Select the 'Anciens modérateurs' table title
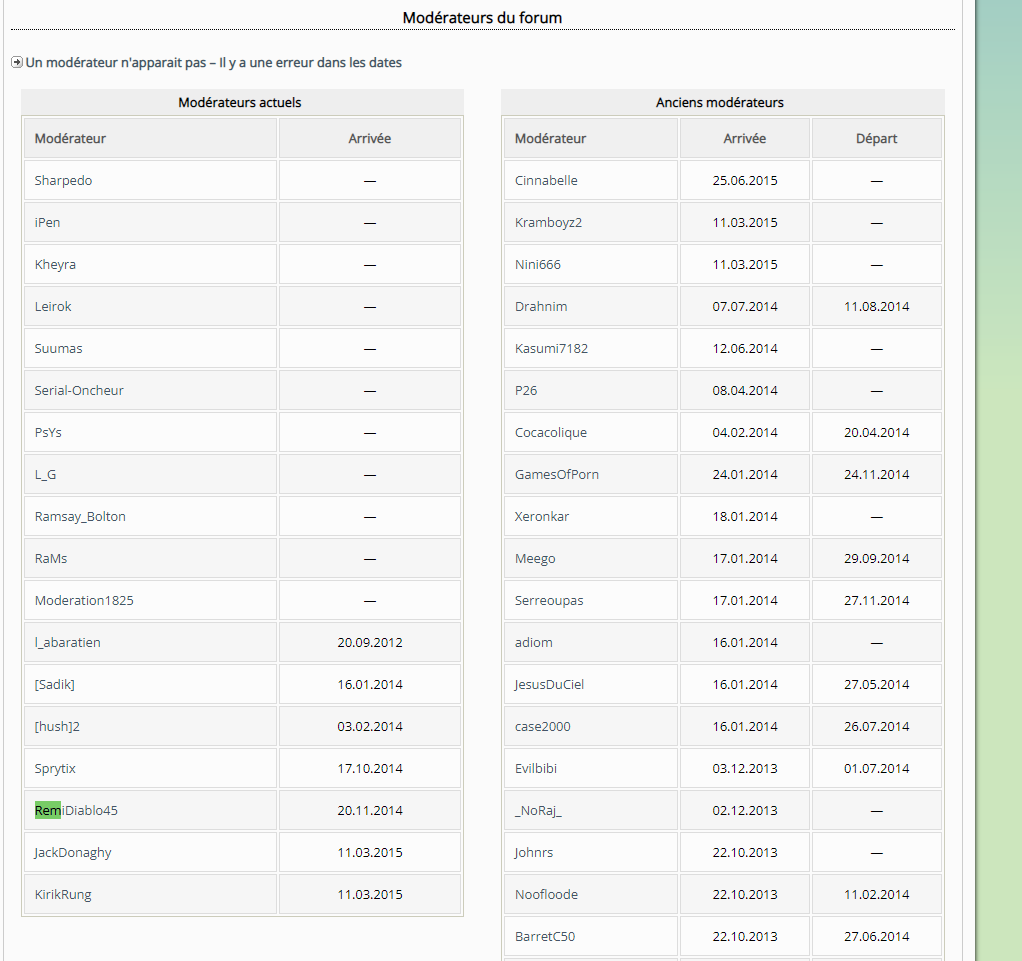1022x961 pixels. coord(720,102)
